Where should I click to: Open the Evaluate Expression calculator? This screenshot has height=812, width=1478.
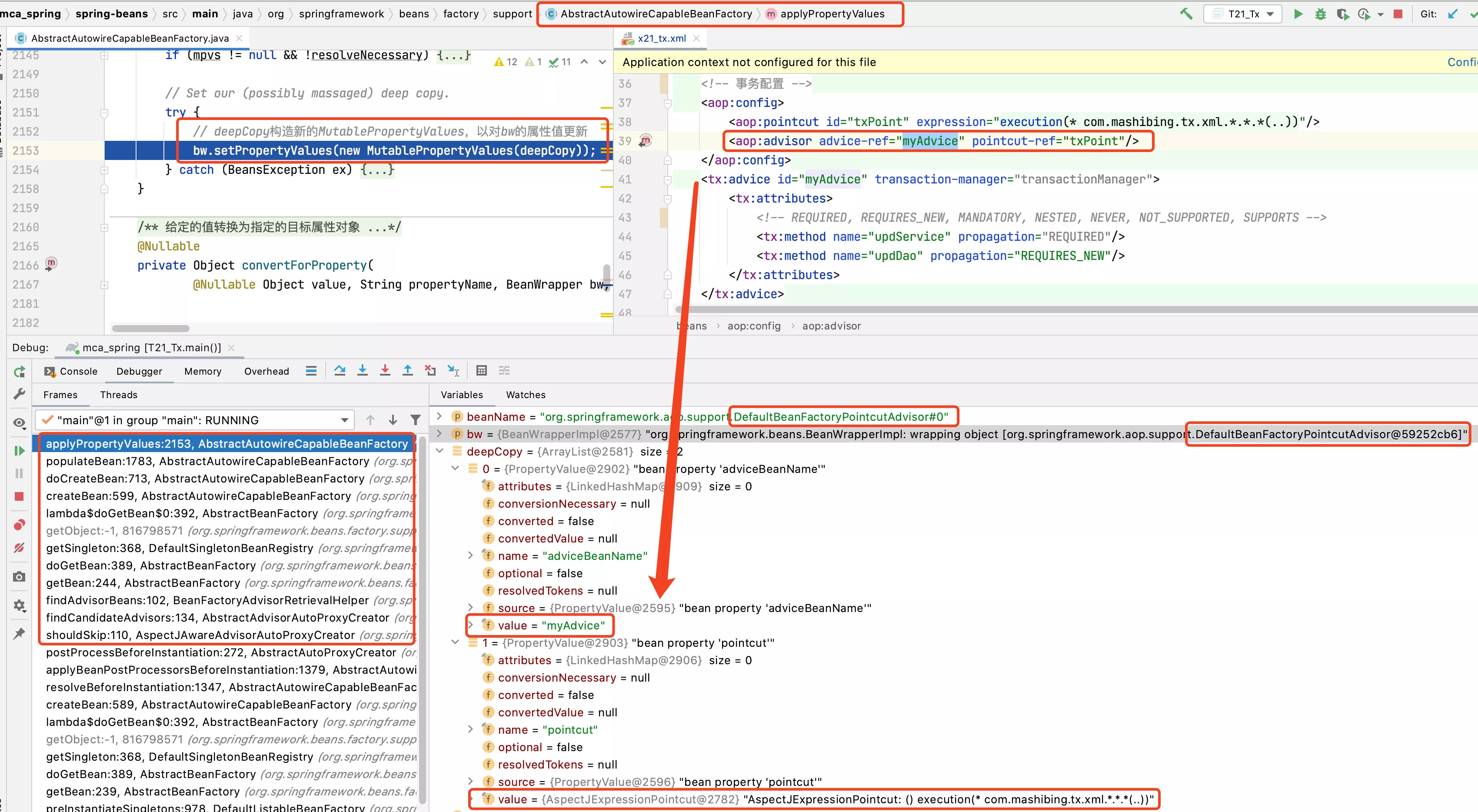(x=481, y=371)
